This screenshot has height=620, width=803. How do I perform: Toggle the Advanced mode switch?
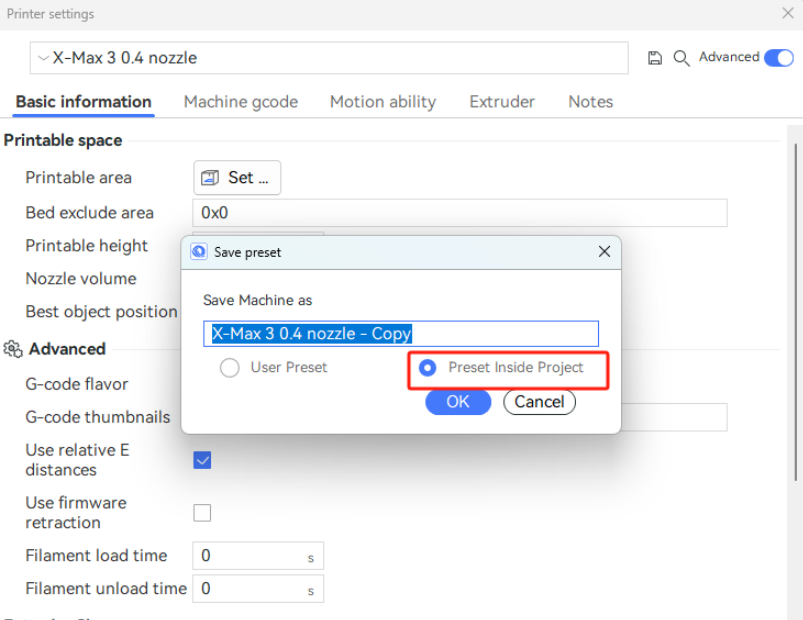tap(778, 58)
